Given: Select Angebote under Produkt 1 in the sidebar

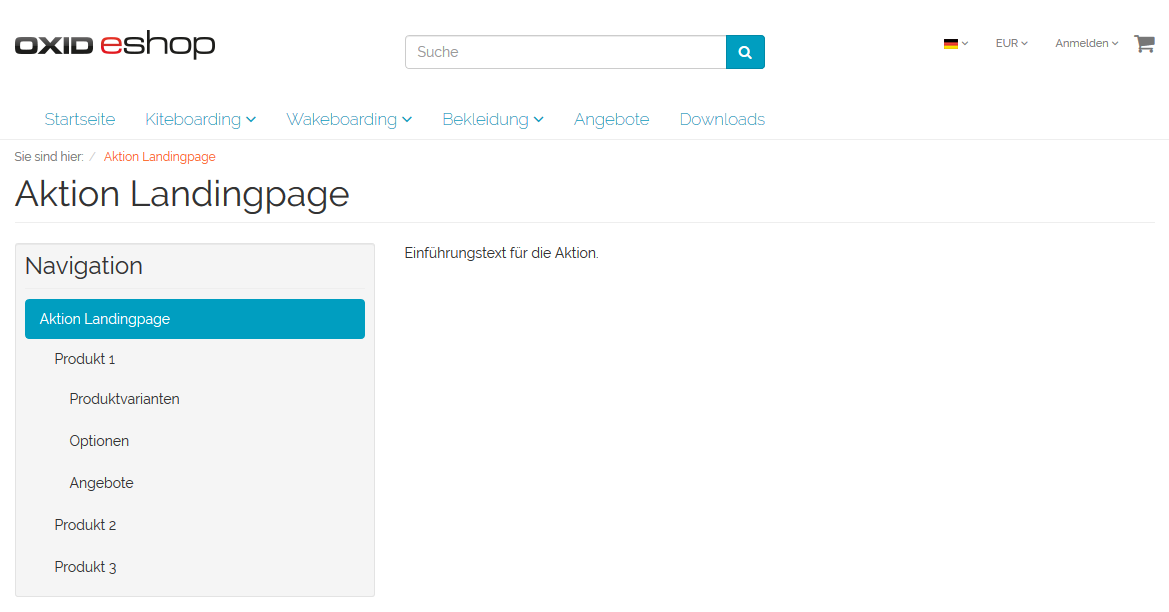Looking at the screenshot, I should pyautogui.click(x=101, y=483).
